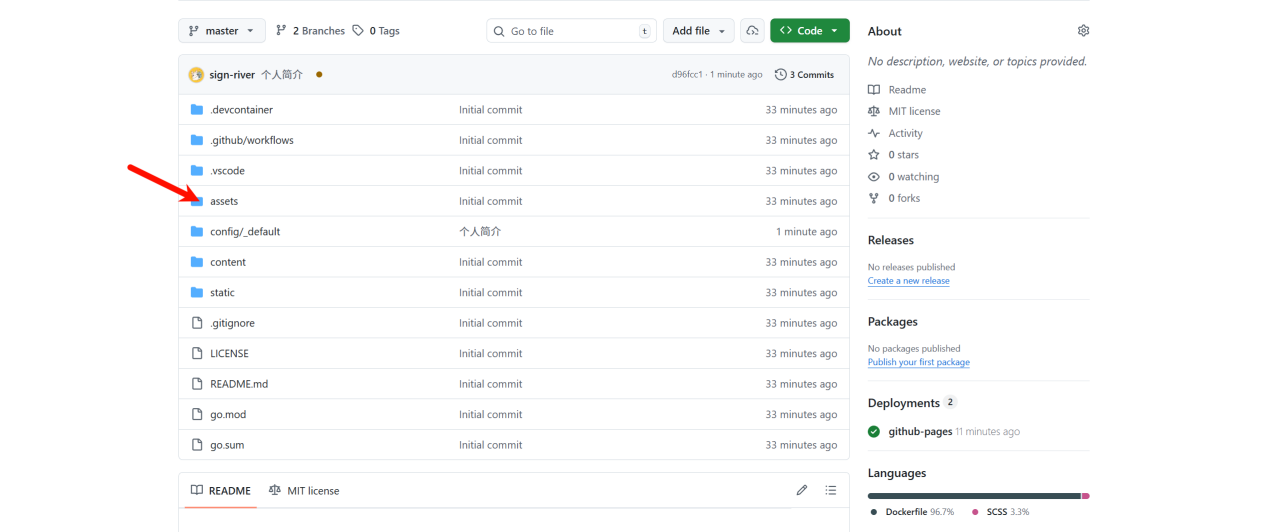Click the edit README pencil icon
1268x532 pixels.
coord(802,490)
